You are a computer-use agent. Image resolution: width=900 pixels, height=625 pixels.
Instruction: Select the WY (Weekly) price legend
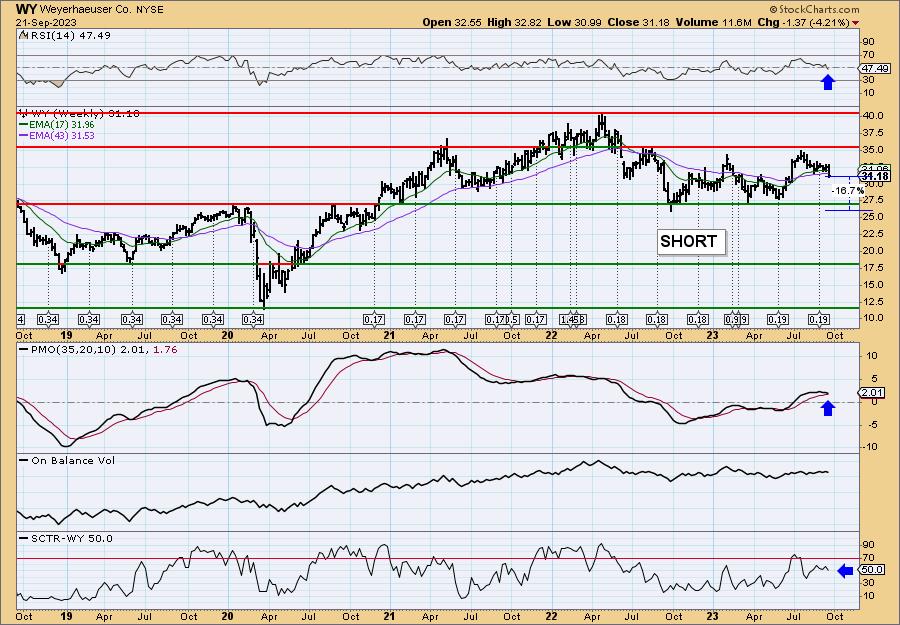(x=79, y=113)
